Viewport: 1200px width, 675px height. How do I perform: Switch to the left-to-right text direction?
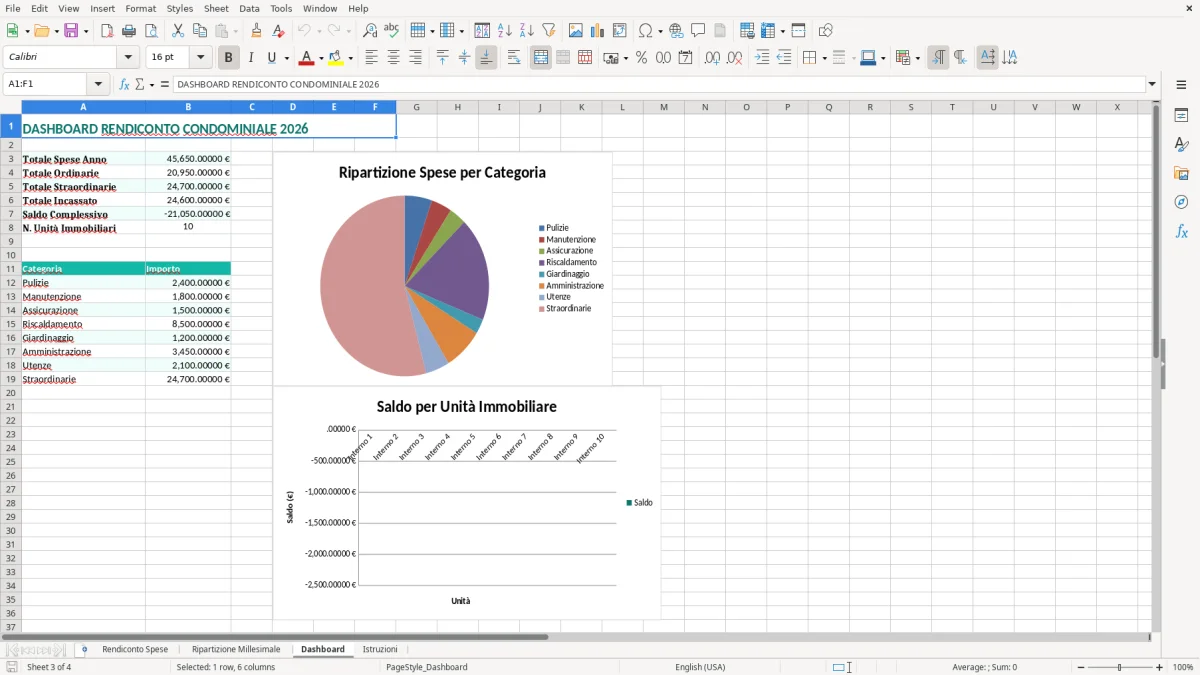pos(938,58)
